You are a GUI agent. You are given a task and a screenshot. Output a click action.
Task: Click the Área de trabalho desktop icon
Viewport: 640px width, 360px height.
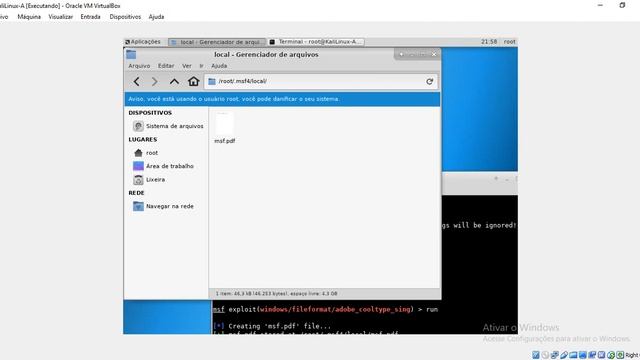coord(138,166)
